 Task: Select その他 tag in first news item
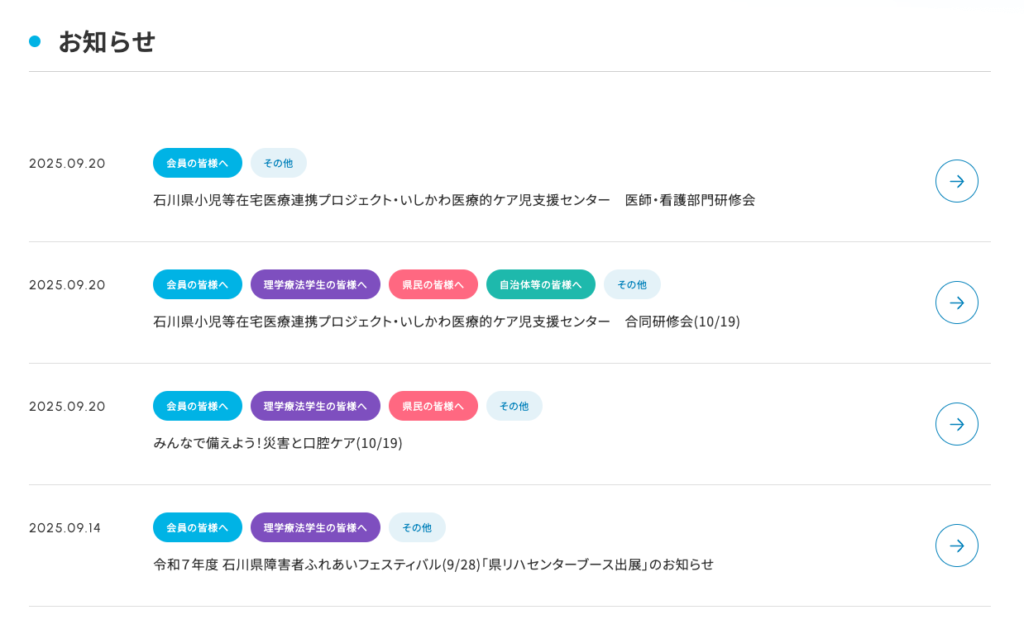[278, 163]
